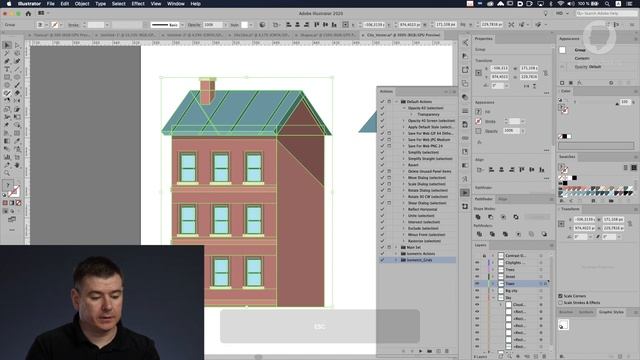Click the Stroke swatch in Properties Appearance

click(x=478, y=121)
